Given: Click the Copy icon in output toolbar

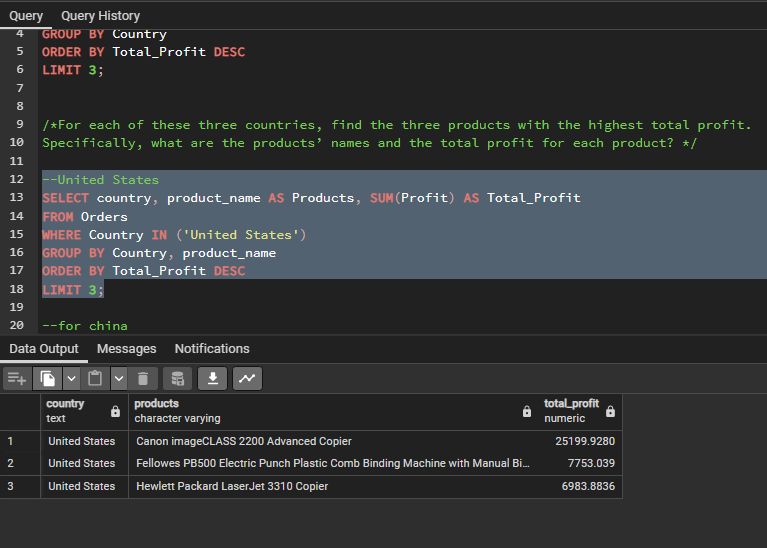Looking at the screenshot, I should coord(47,379).
